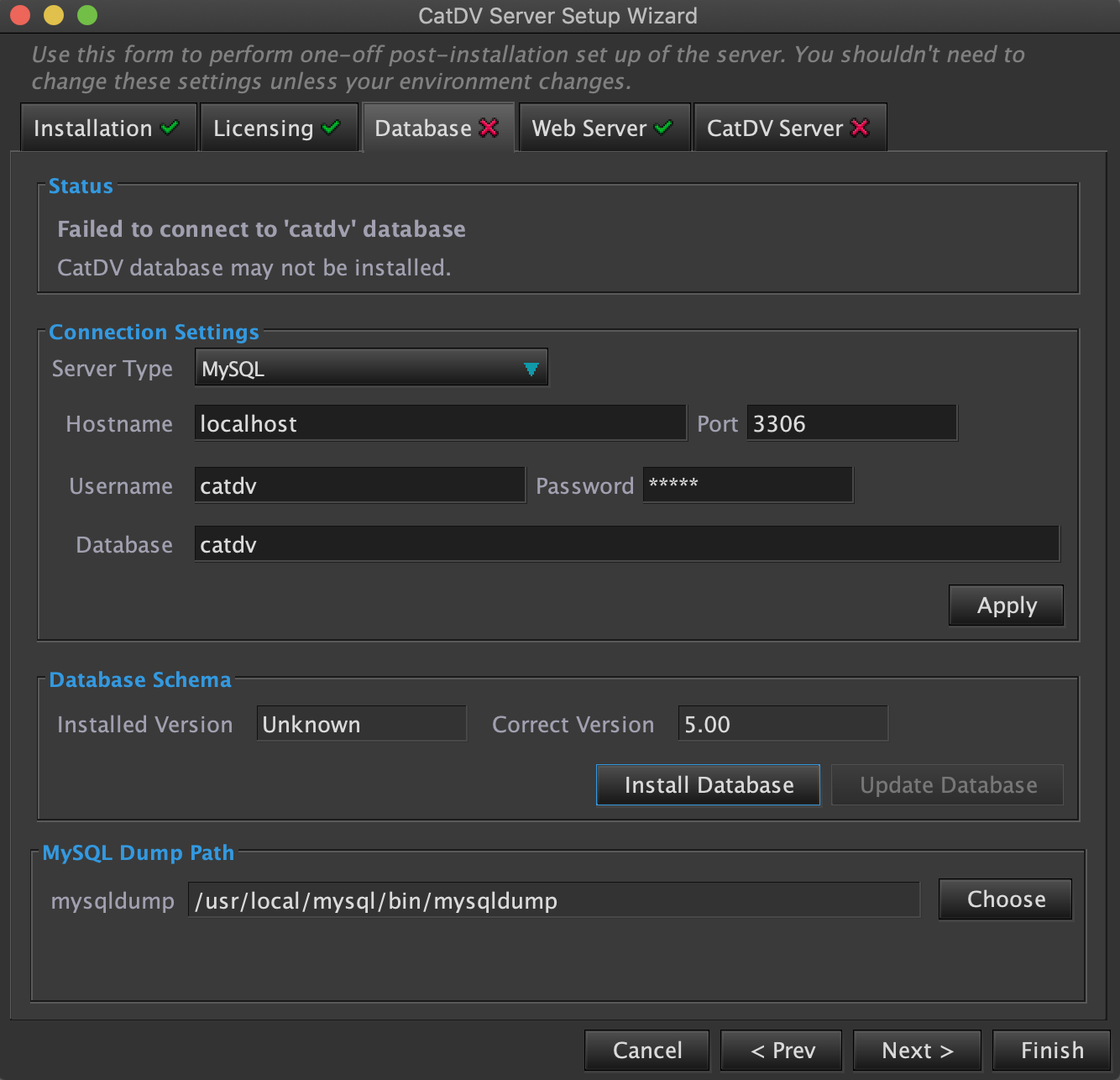
Task: Click the 'MySQL Dump Path' section heading
Action: click(x=139, y=853)
